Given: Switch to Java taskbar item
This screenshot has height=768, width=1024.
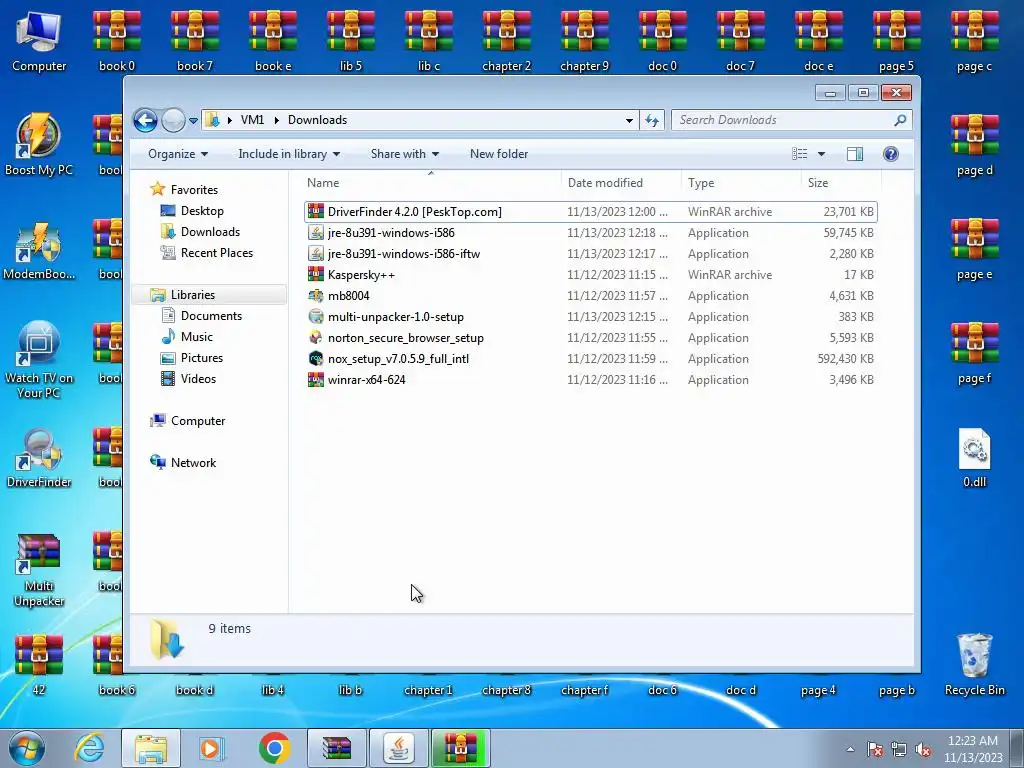Looking at the screenshot, I should 398,748.
